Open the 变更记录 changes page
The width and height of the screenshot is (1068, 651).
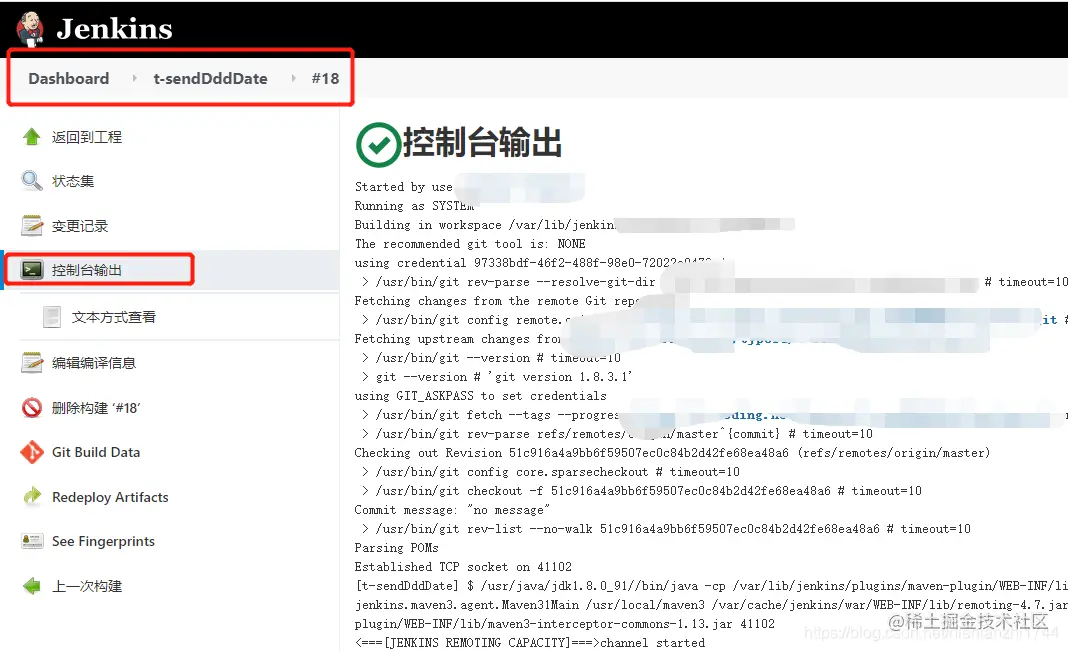pyautogui.click(x=80, y=226)
